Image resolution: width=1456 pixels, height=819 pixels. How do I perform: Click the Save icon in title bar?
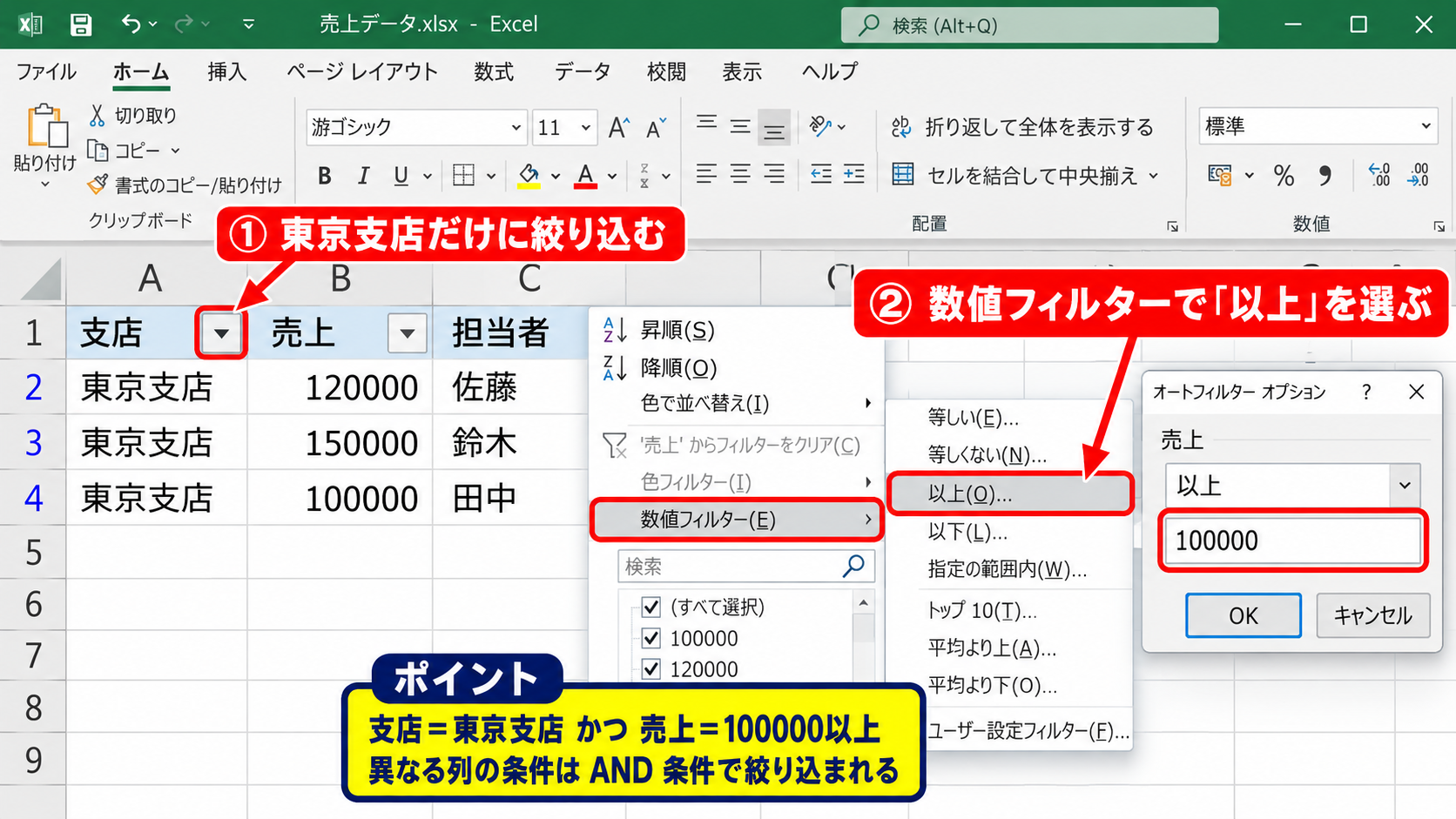pos(81,24)
